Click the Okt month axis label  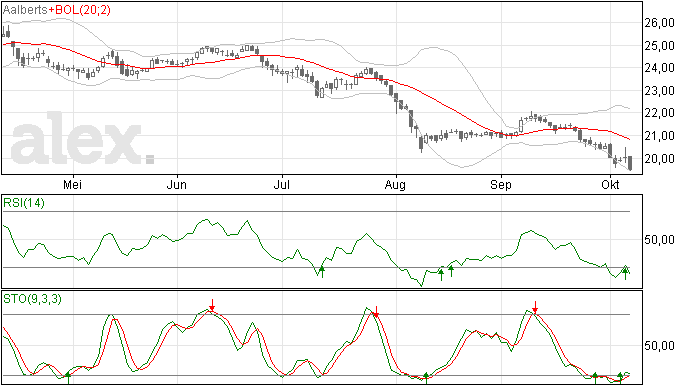tap(610, 184)
